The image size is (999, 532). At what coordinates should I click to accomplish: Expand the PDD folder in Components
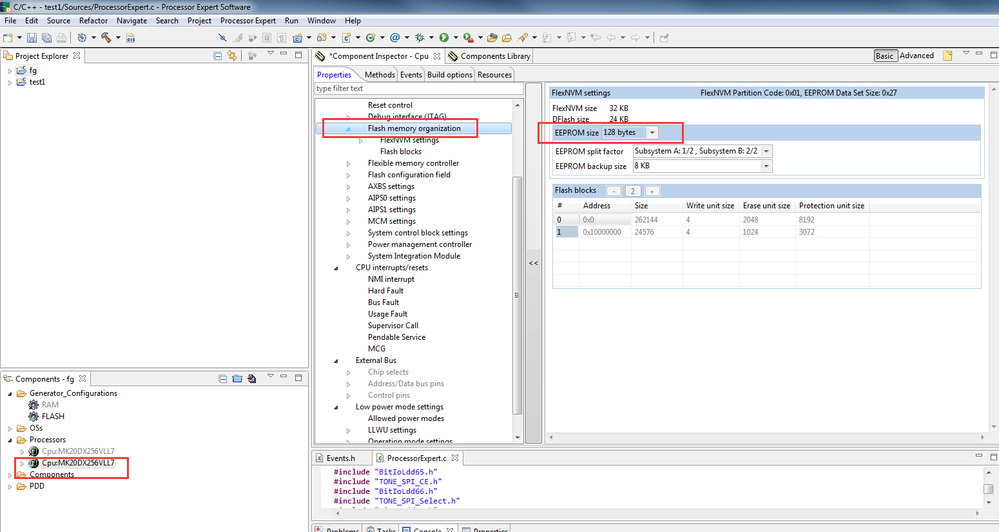10,487
